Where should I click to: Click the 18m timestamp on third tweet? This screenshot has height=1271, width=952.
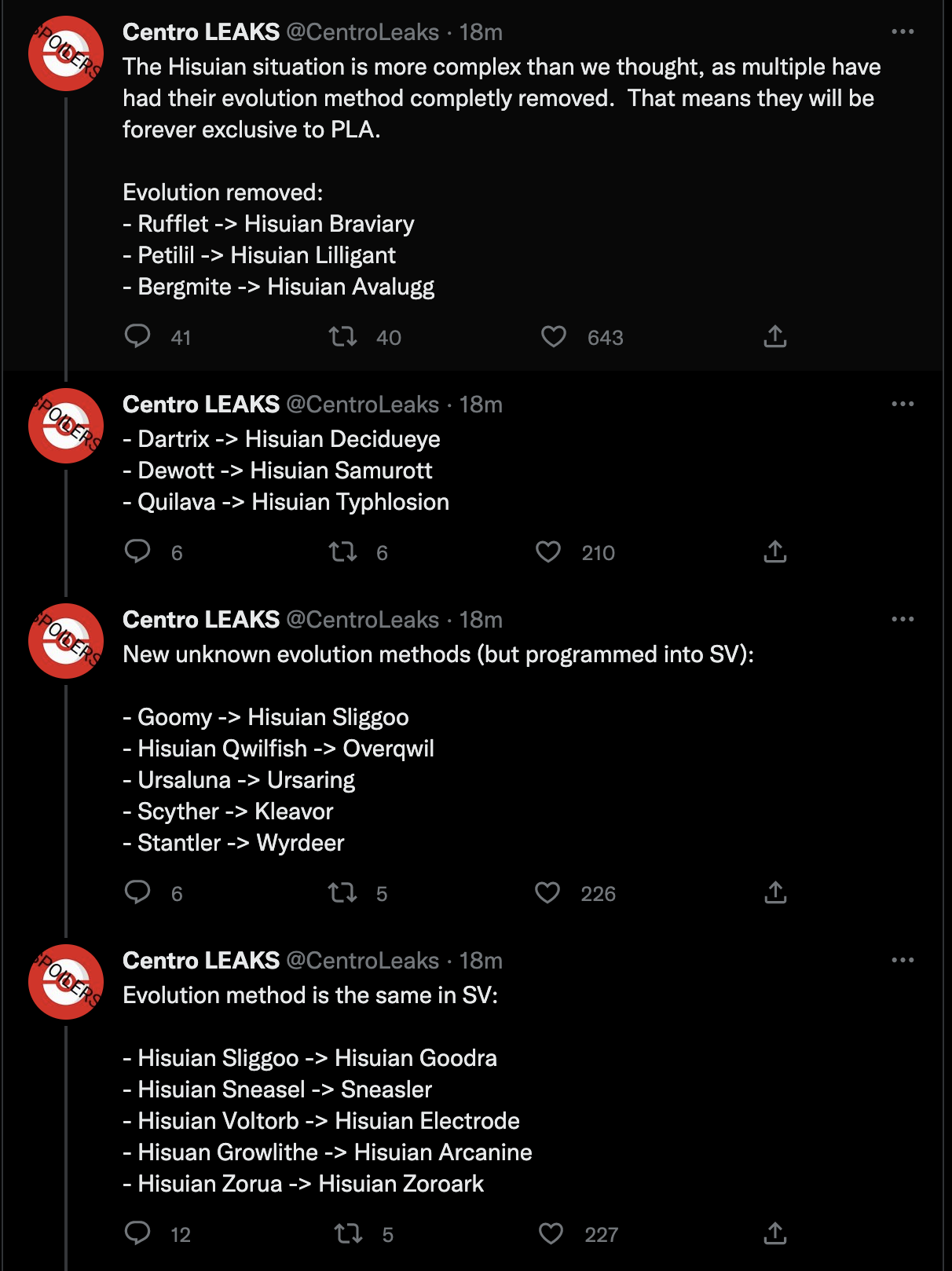(x=481, y=620)
